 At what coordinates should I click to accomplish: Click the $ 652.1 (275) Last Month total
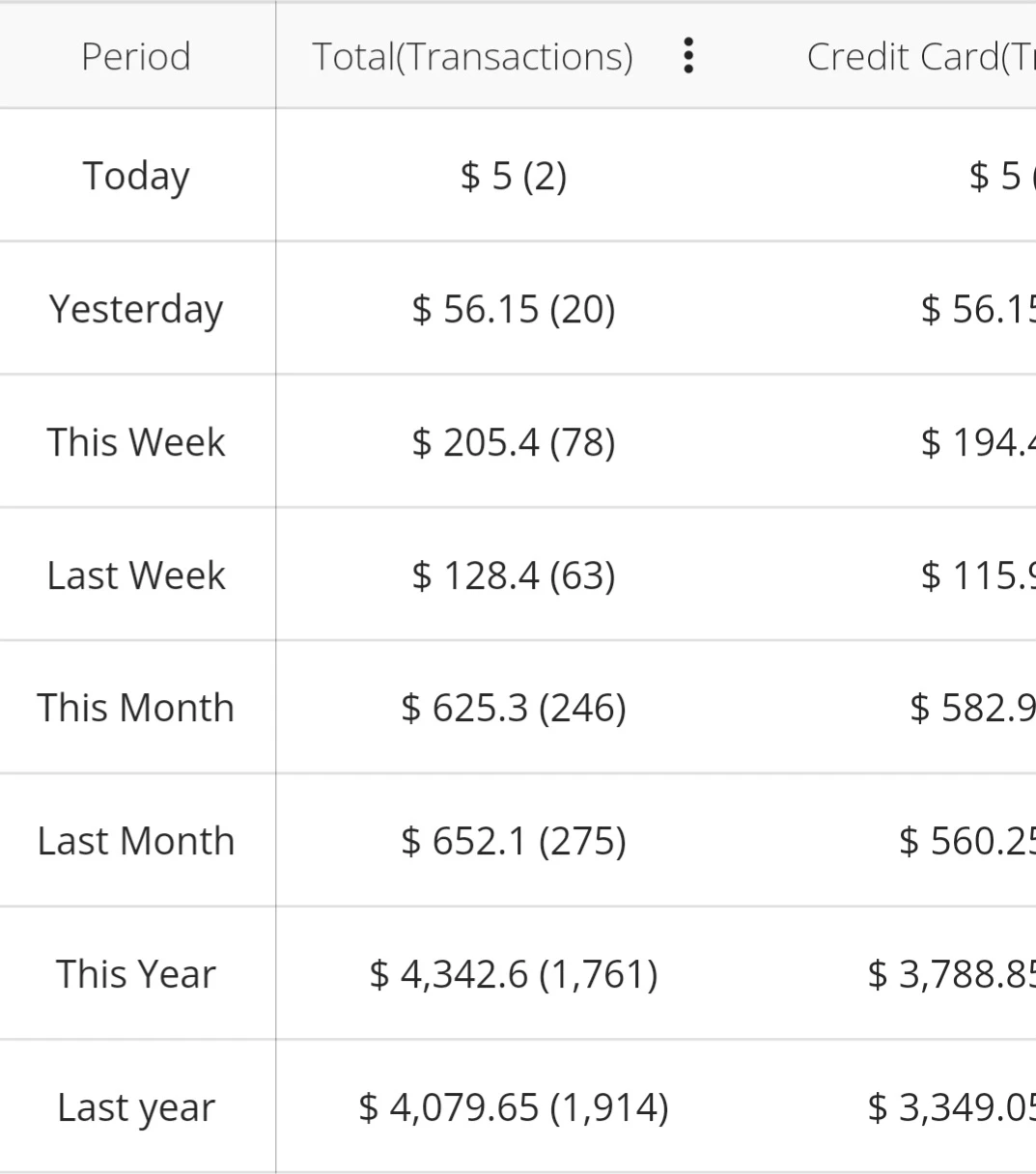(x=514, y=841)
